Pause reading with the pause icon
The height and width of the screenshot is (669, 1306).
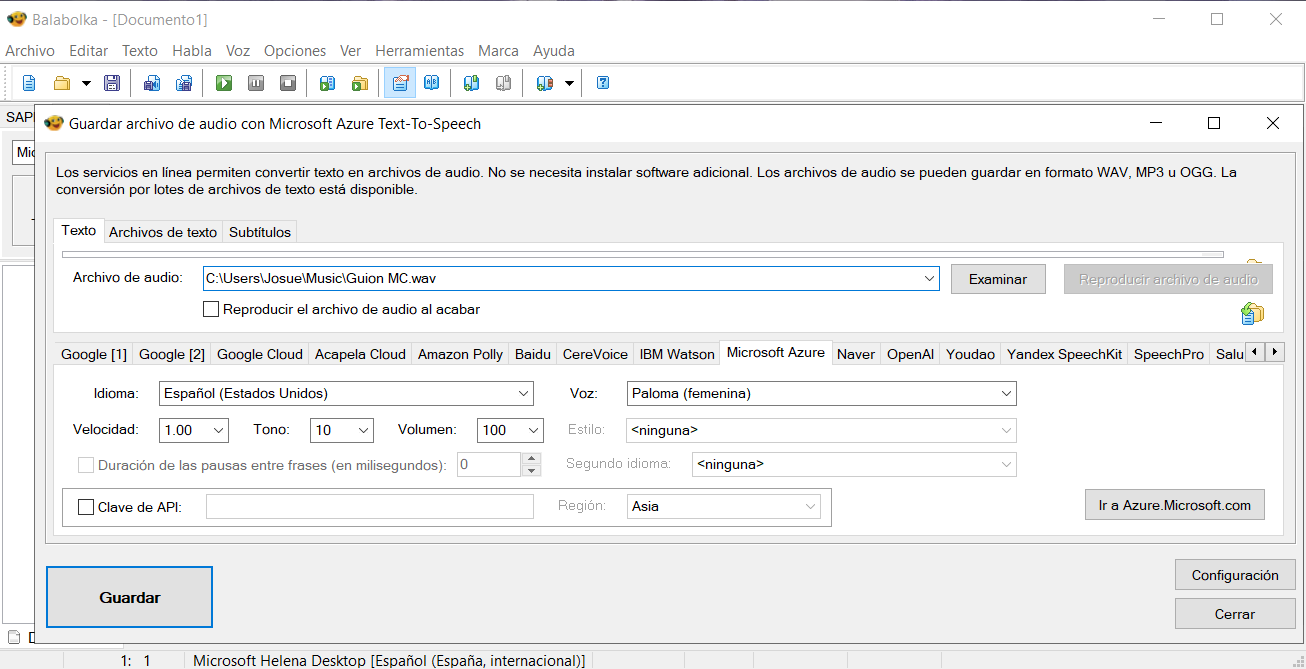pos(256,83)
